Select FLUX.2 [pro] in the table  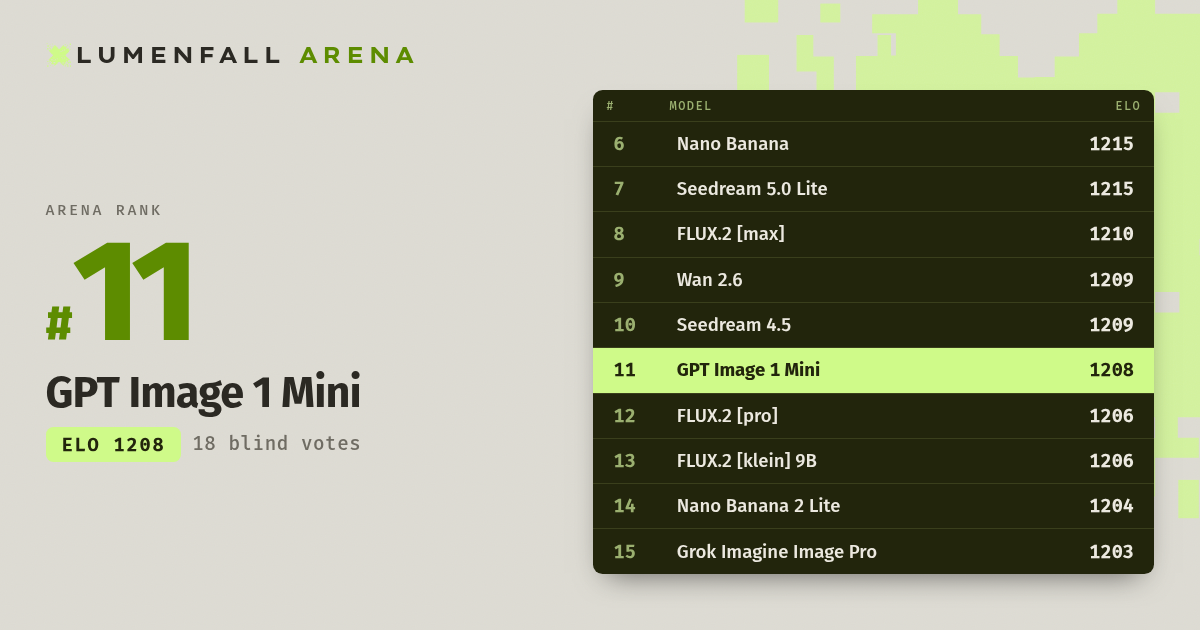(873, 416)
